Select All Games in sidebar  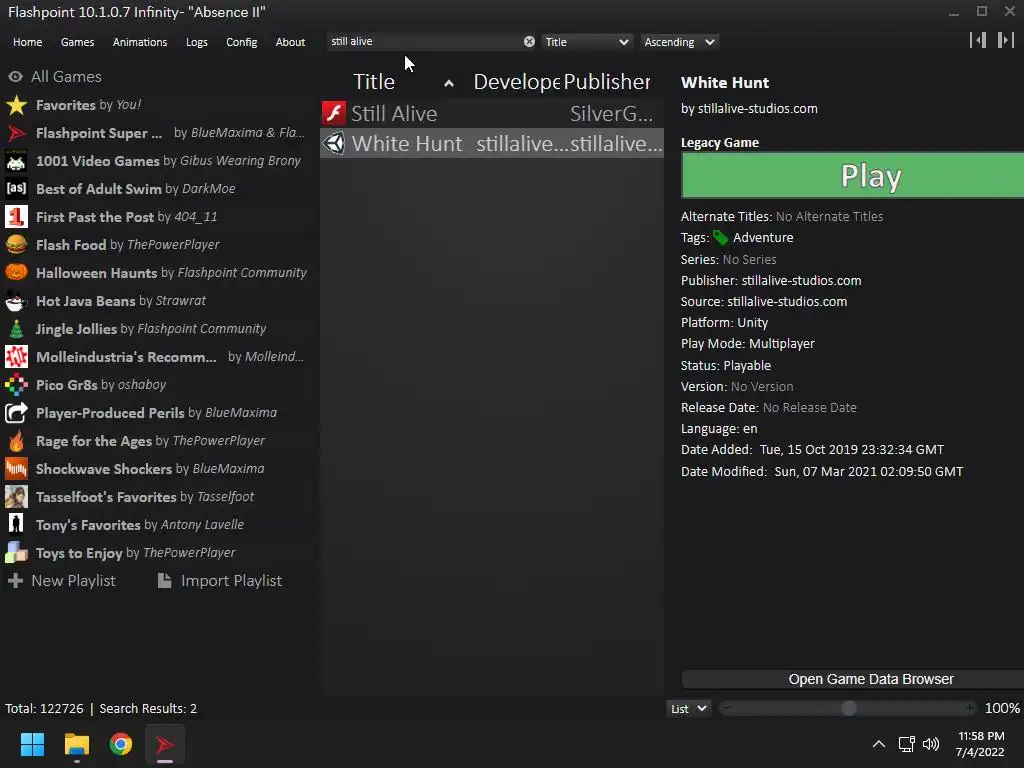point(55,76)
